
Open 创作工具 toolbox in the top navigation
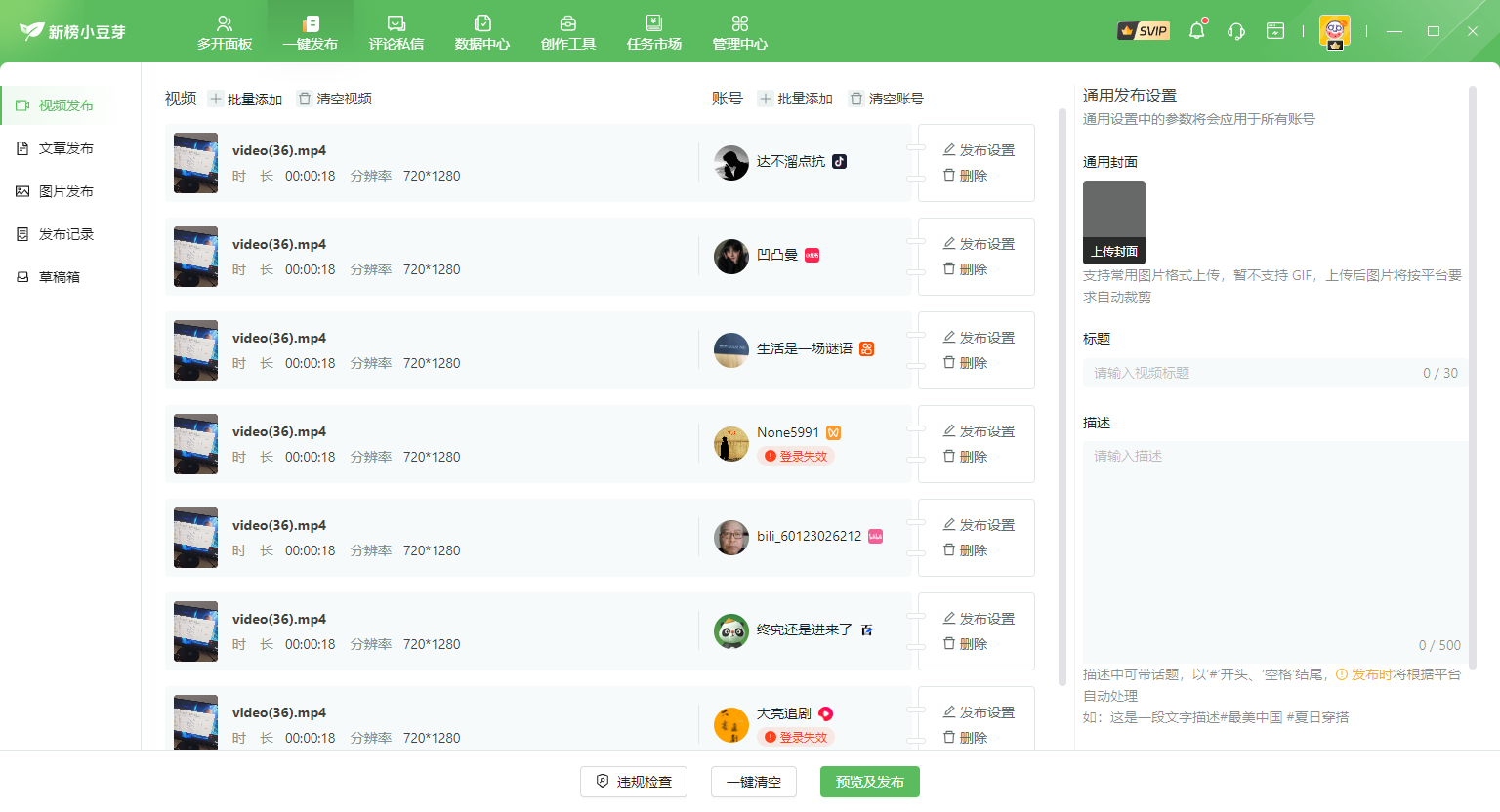pos(568,32)
